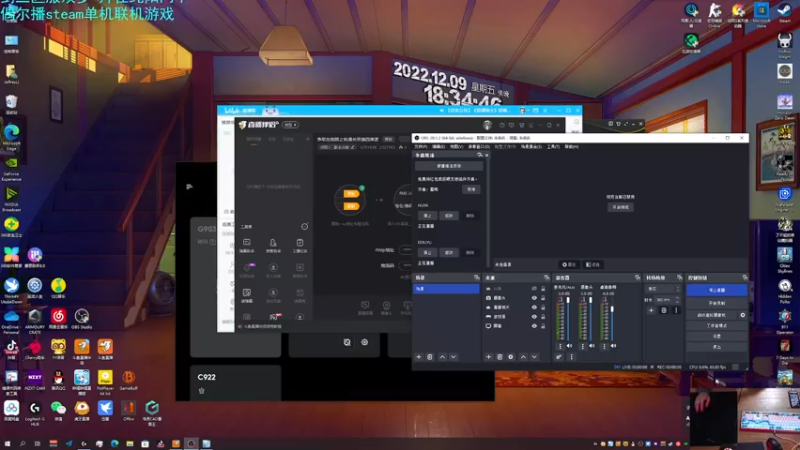Show the hidden first source in list
Image resolution: width=800 pixels, height=450 pixels.
(534, 289)
